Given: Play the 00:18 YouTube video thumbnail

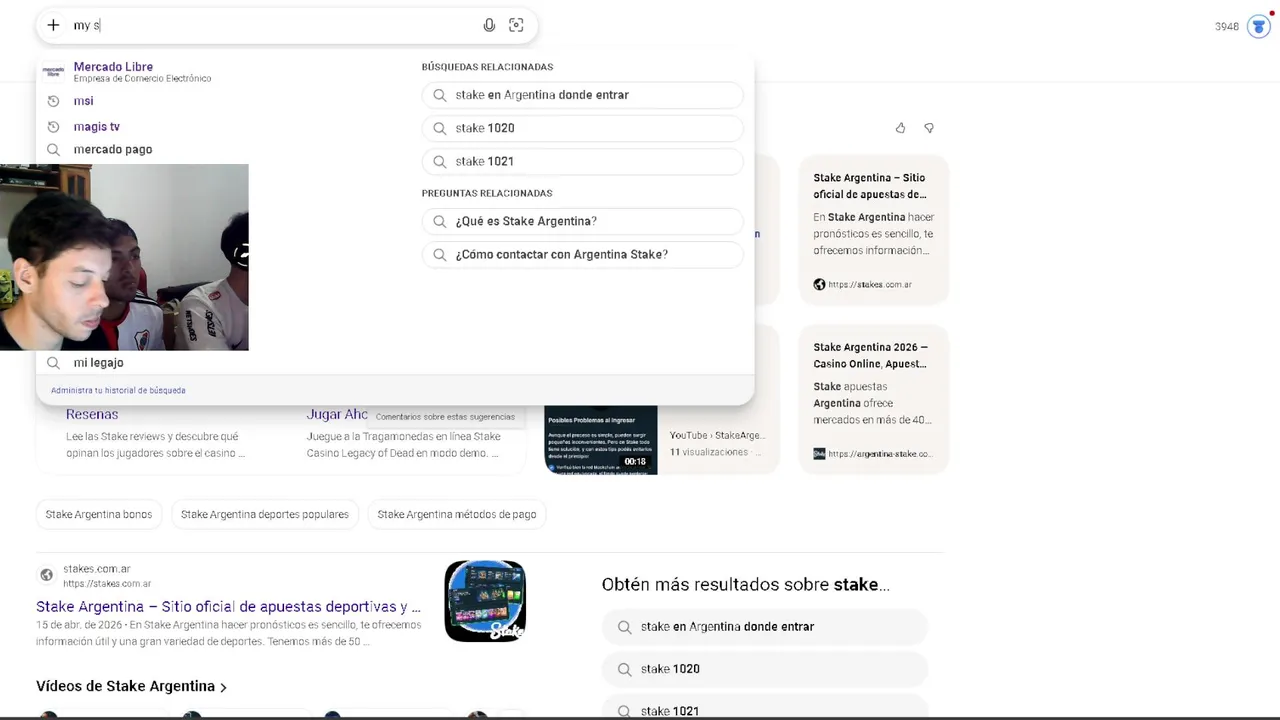Looking at the screenshot, I should coord(601,439).
